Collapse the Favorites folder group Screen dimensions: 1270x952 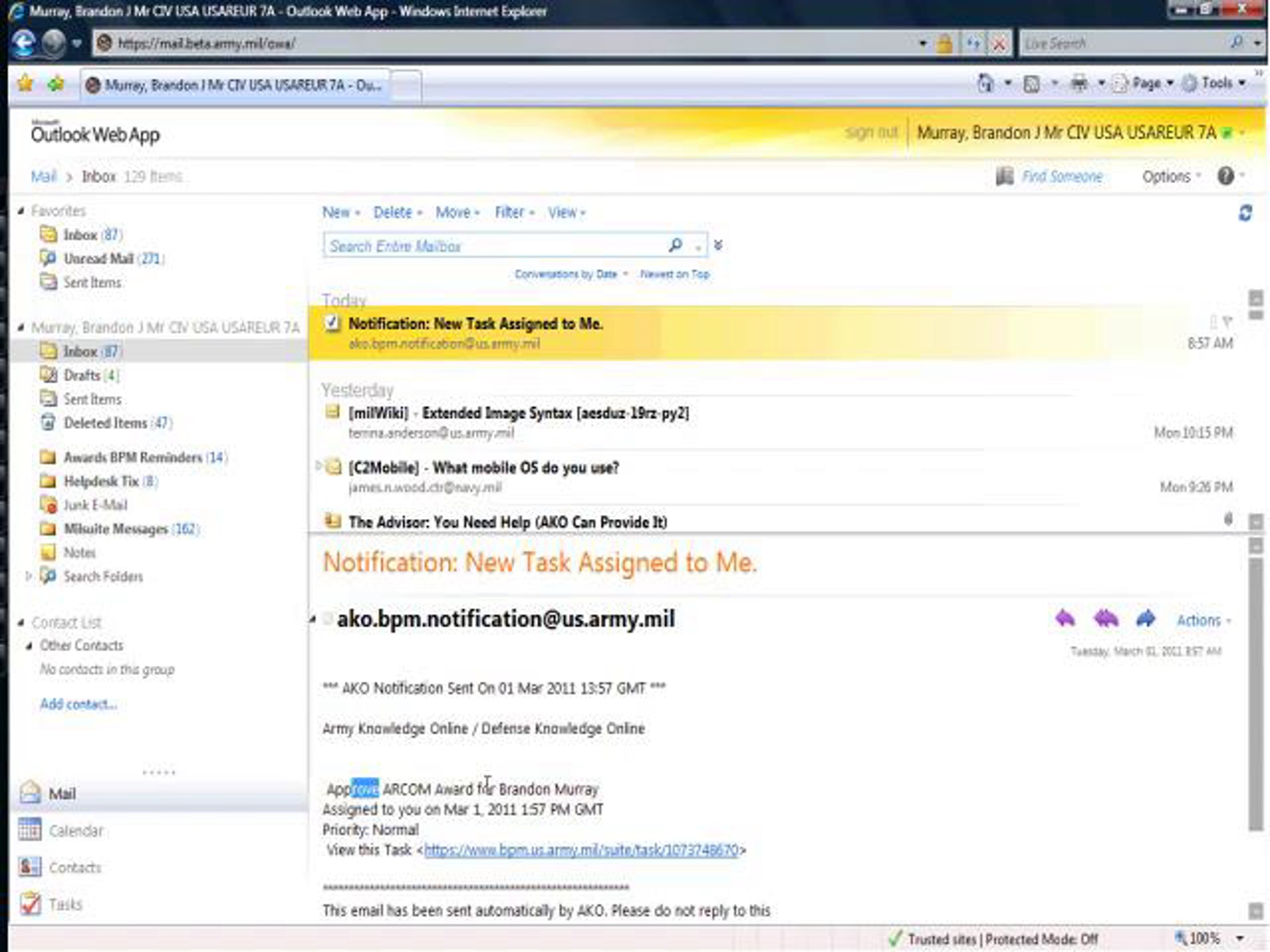pyautogui.click(x=21, y=210)
